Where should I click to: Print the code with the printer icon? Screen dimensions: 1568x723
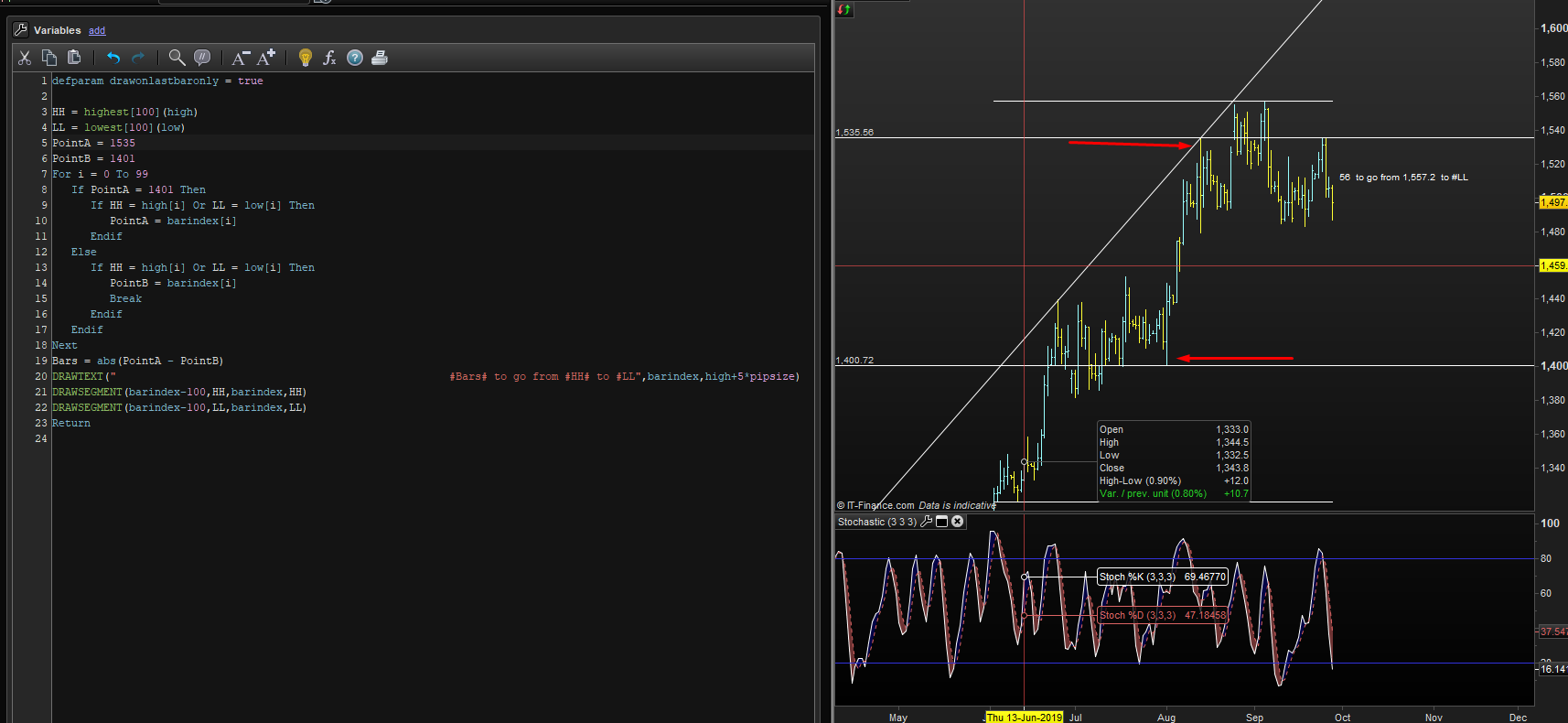pos(380,58)
